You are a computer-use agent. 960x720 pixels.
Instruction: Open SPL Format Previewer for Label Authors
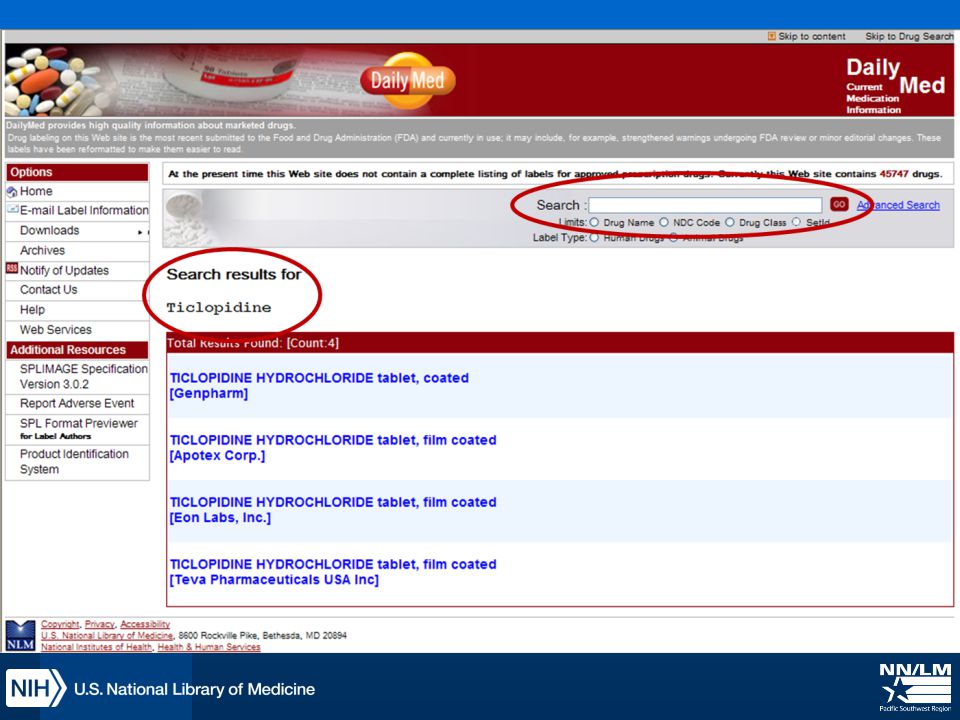[77, 429]
